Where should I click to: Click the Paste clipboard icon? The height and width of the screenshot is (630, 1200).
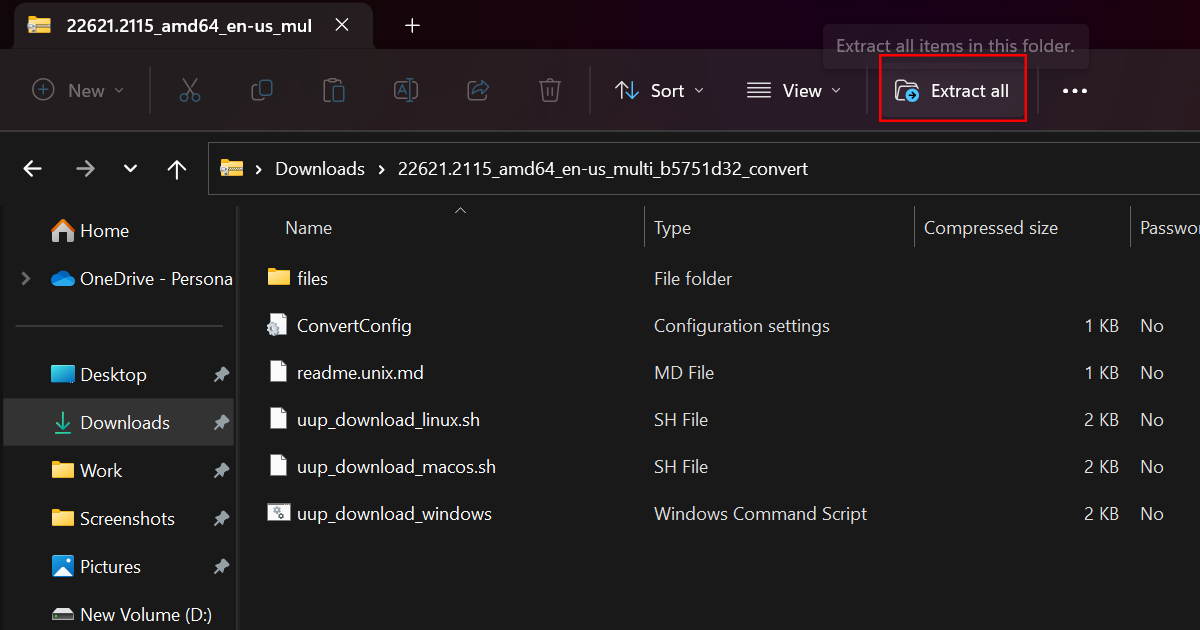point(334,91)
